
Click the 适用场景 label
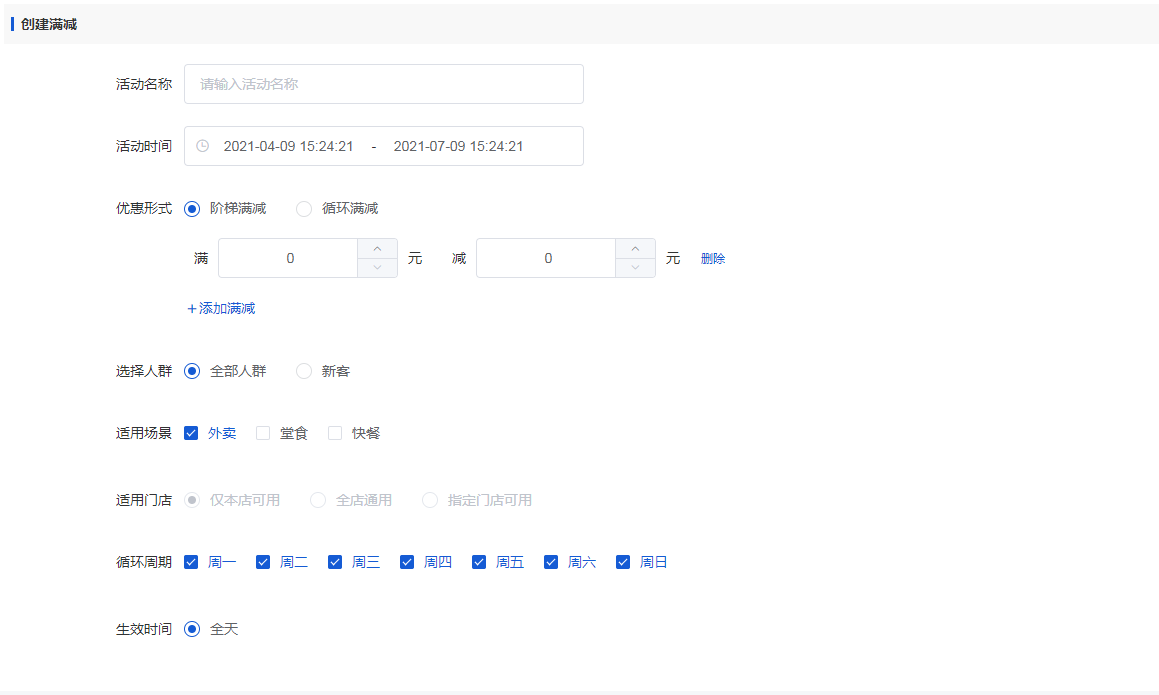click(x=143, y=433)
